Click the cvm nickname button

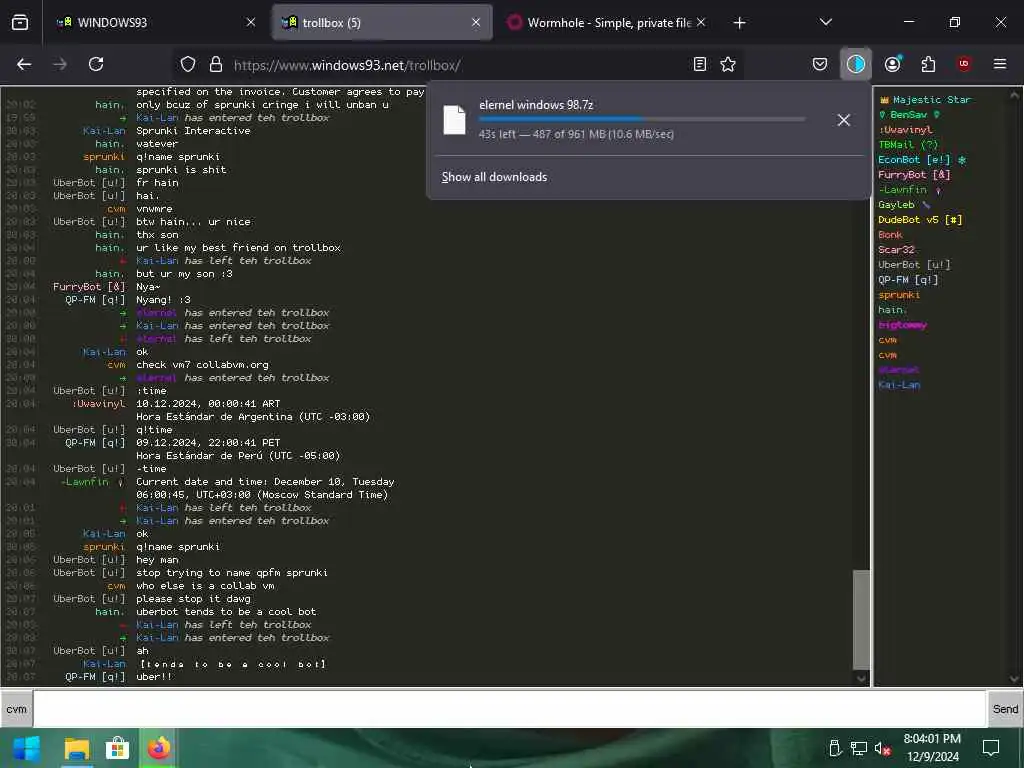(16, 709)
